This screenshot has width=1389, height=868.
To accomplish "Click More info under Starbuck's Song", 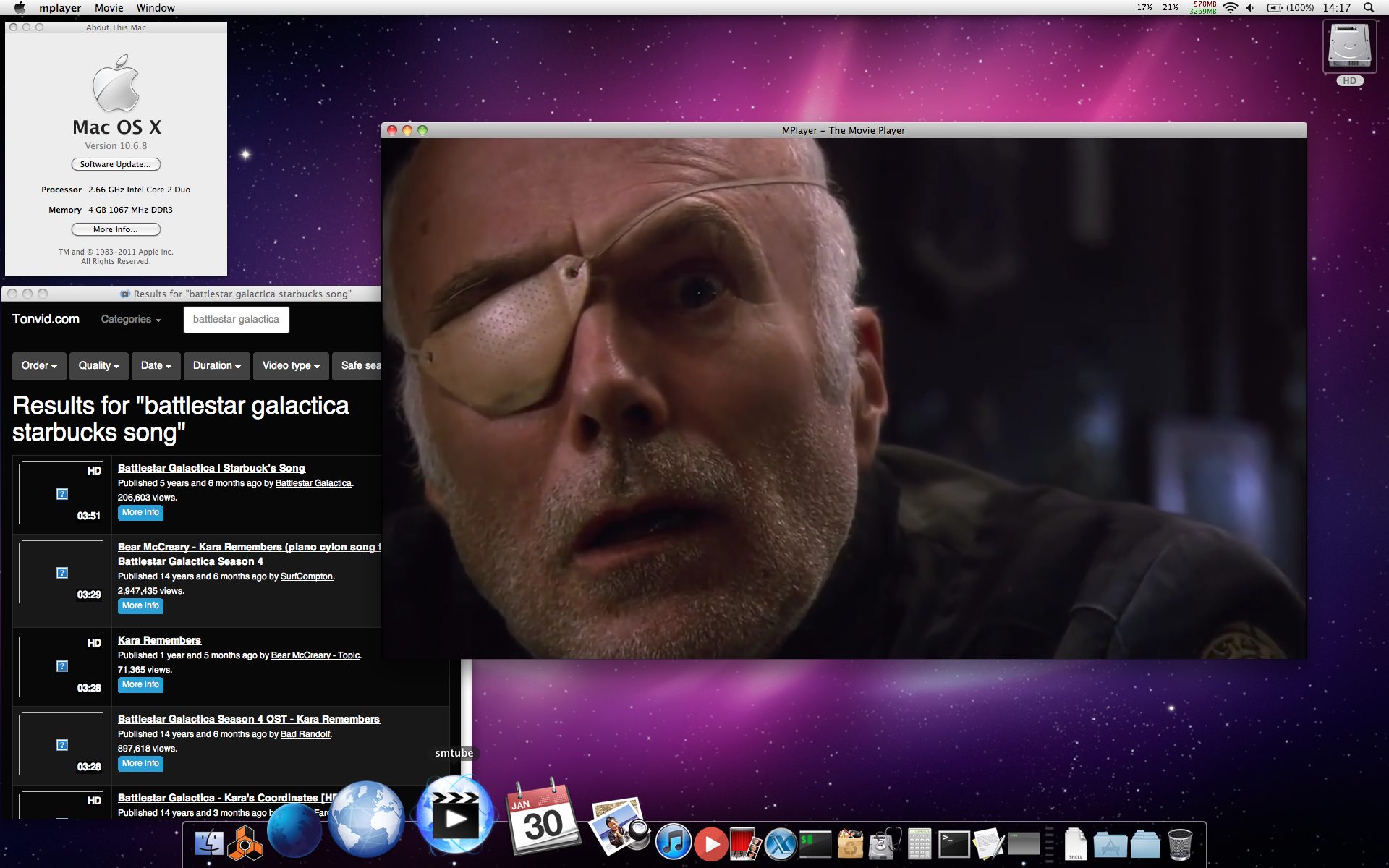I will tap(140, 513).
